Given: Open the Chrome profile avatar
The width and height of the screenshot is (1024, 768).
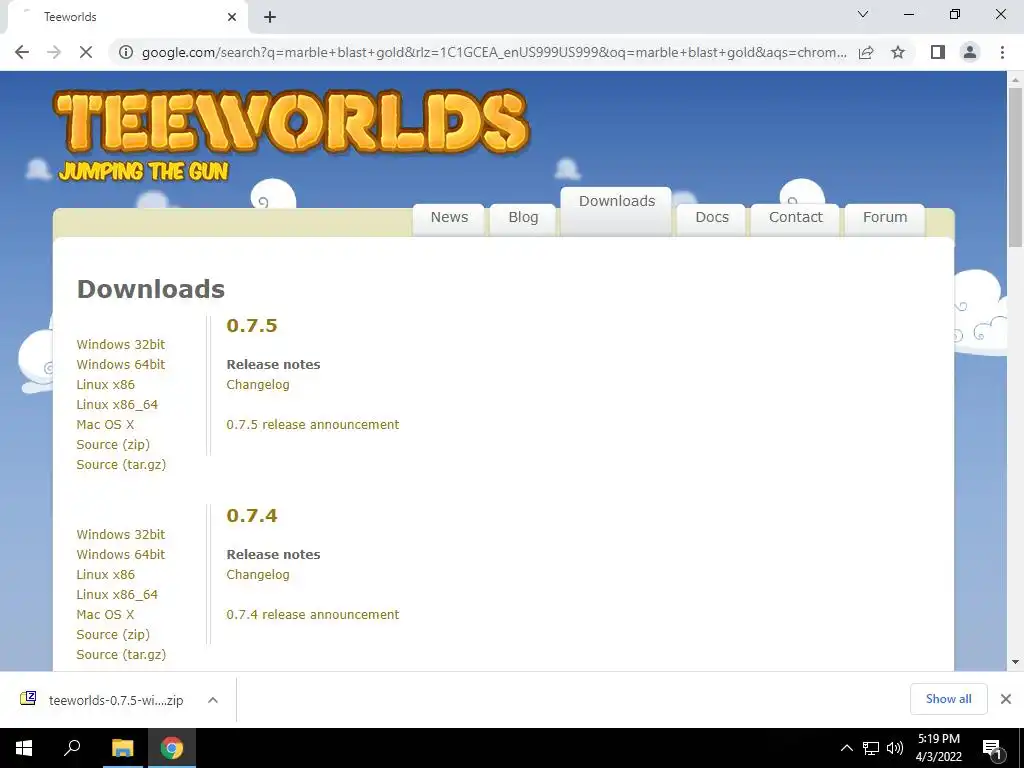Looking at the screenshot, I should click(x=970, y=52).
